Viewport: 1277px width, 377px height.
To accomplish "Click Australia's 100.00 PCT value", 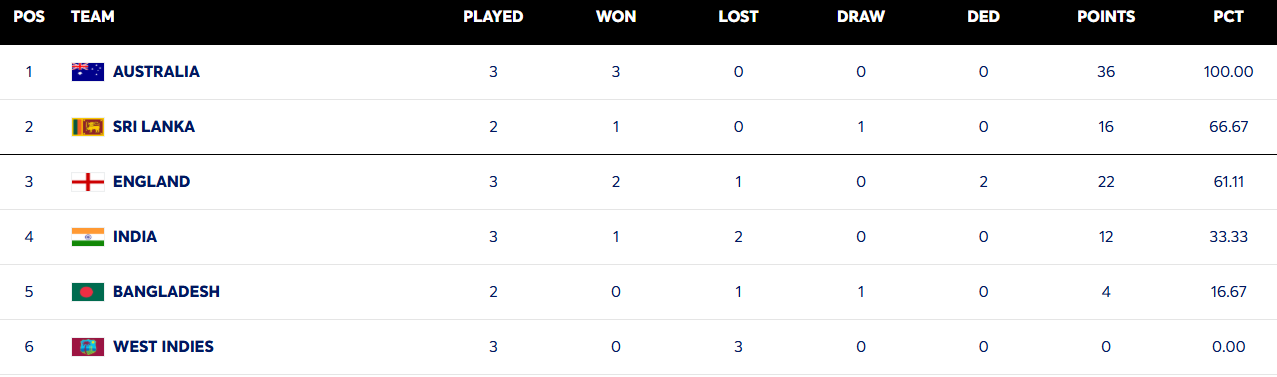I will (1229, 72).
